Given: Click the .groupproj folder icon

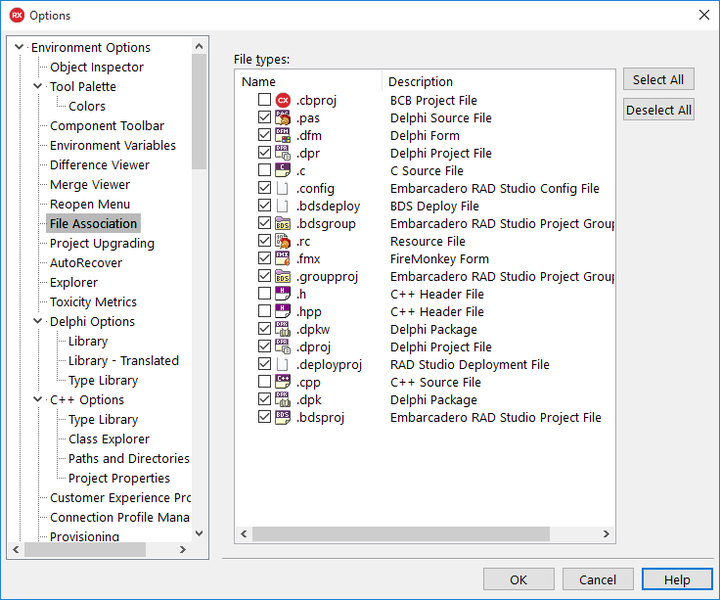Looking at the screenshot, I should [283, 276].
